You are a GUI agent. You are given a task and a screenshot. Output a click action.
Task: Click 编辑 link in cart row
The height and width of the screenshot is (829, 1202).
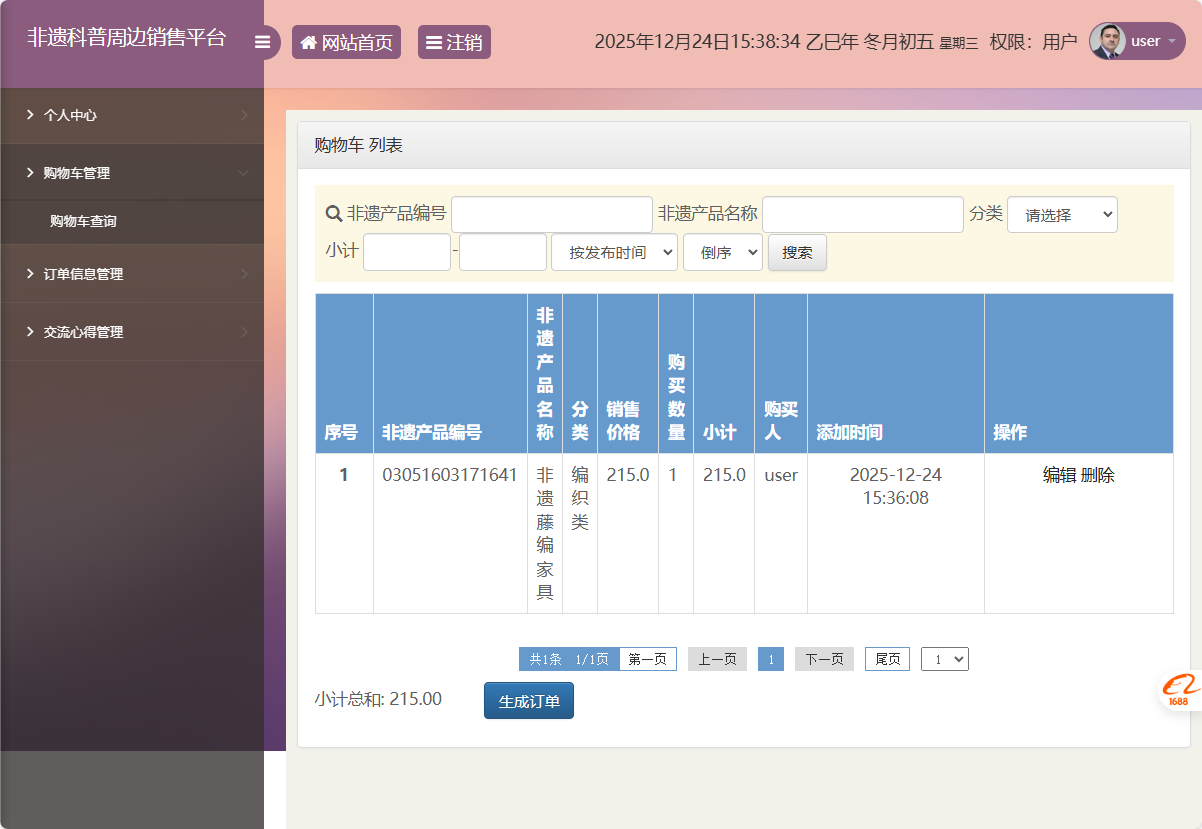[x=1059, y=475]
